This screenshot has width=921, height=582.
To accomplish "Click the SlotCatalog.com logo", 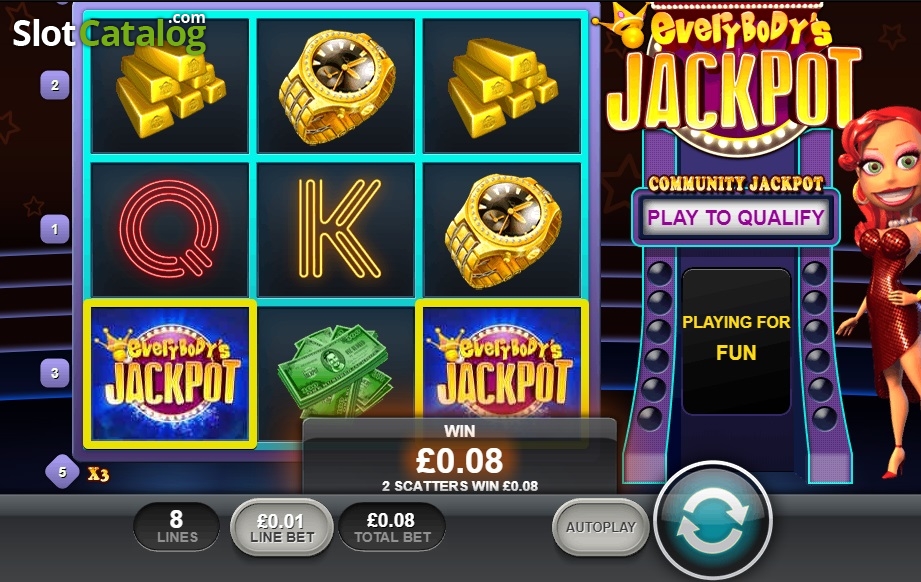I will coord(110,32).
